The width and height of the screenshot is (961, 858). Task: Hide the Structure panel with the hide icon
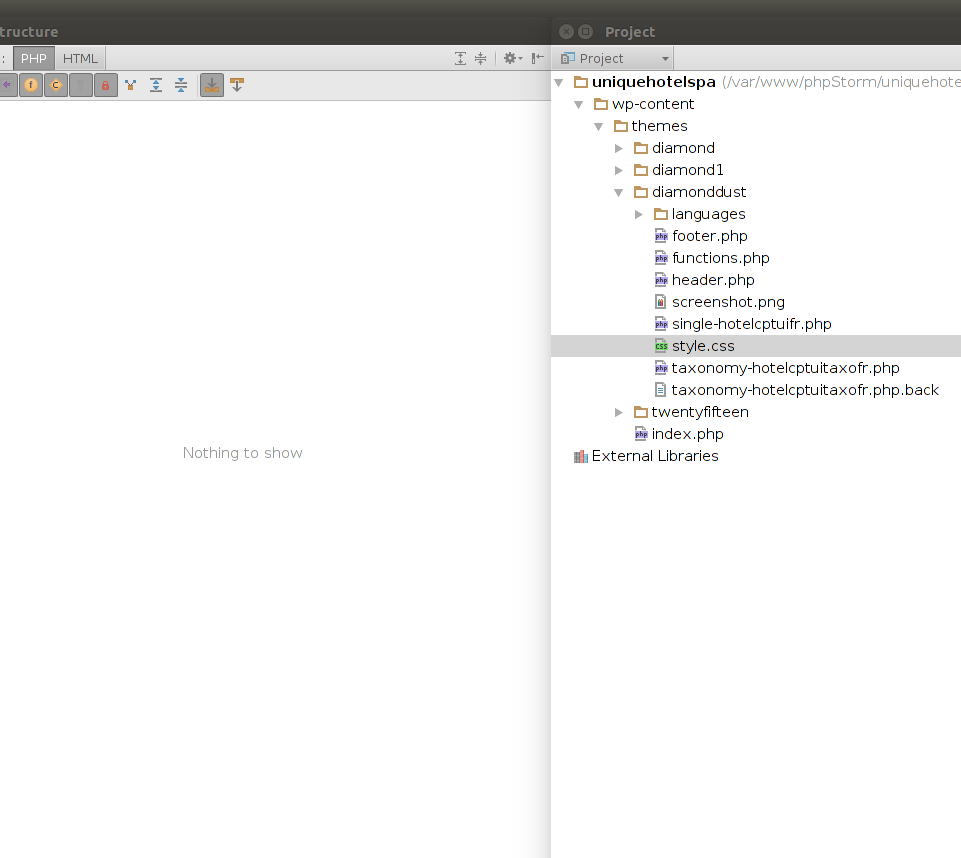(x=537, y=58)
